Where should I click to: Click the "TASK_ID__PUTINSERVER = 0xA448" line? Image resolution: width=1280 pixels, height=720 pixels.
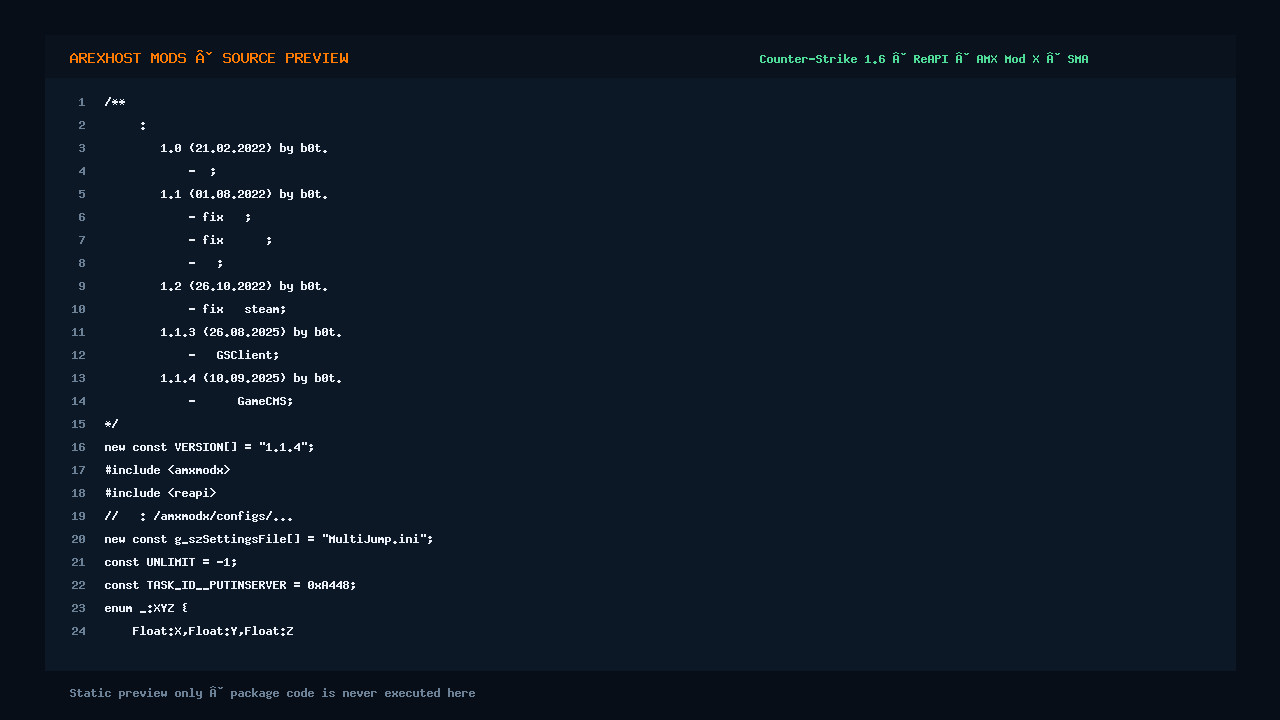(x=230, y=585)
